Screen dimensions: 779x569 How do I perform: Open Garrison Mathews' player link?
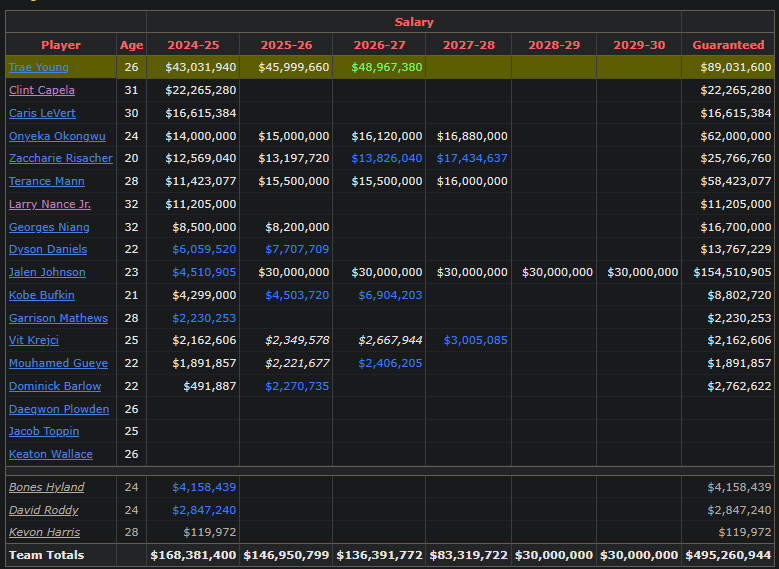click(58, 318)
